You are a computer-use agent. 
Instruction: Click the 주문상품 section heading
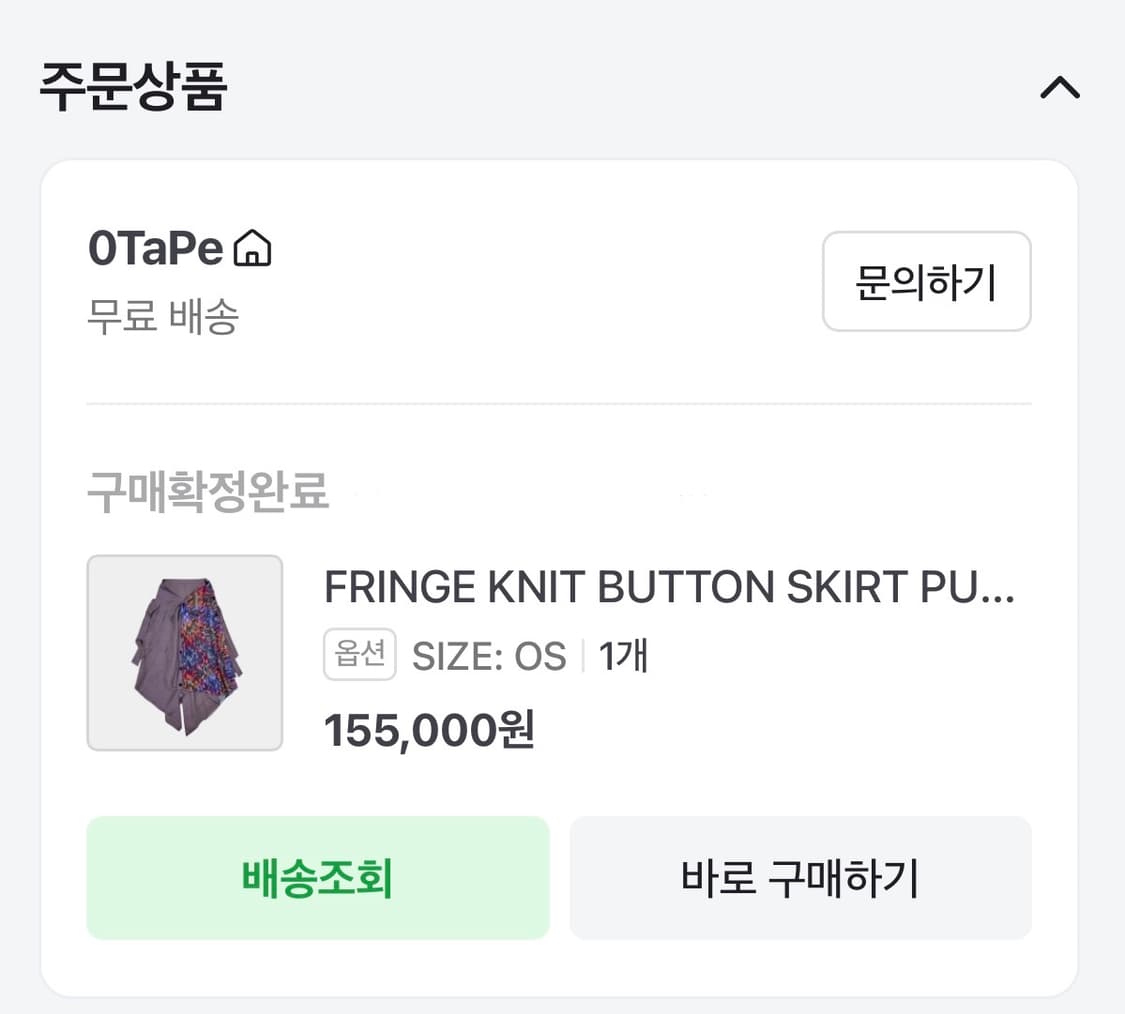[134, 88]
